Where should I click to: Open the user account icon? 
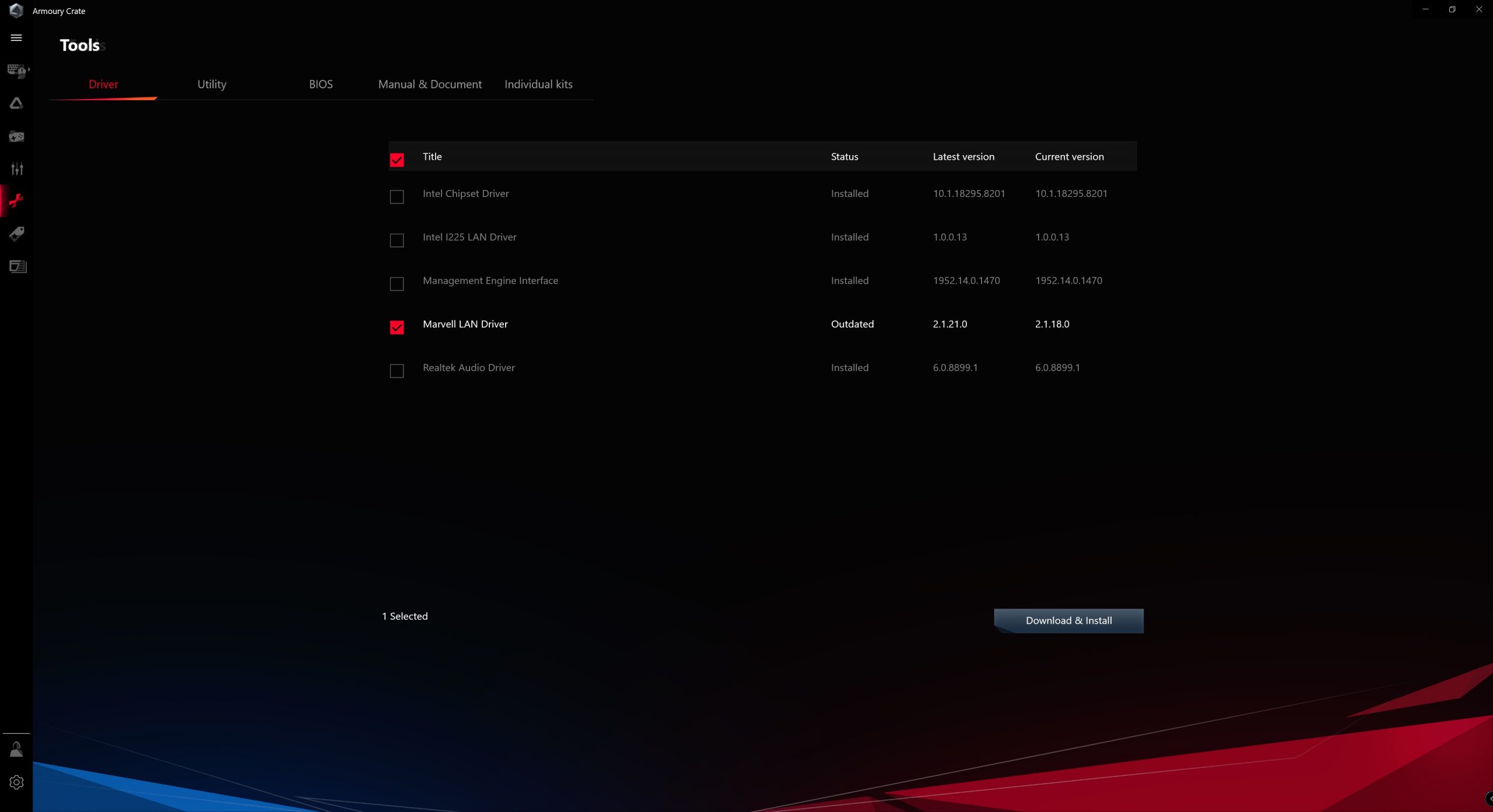[x=16, y=749]
